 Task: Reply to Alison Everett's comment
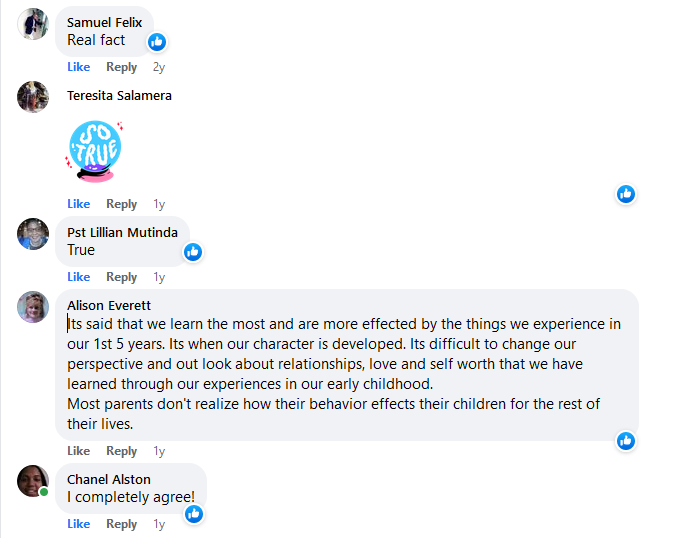point(121,451)
